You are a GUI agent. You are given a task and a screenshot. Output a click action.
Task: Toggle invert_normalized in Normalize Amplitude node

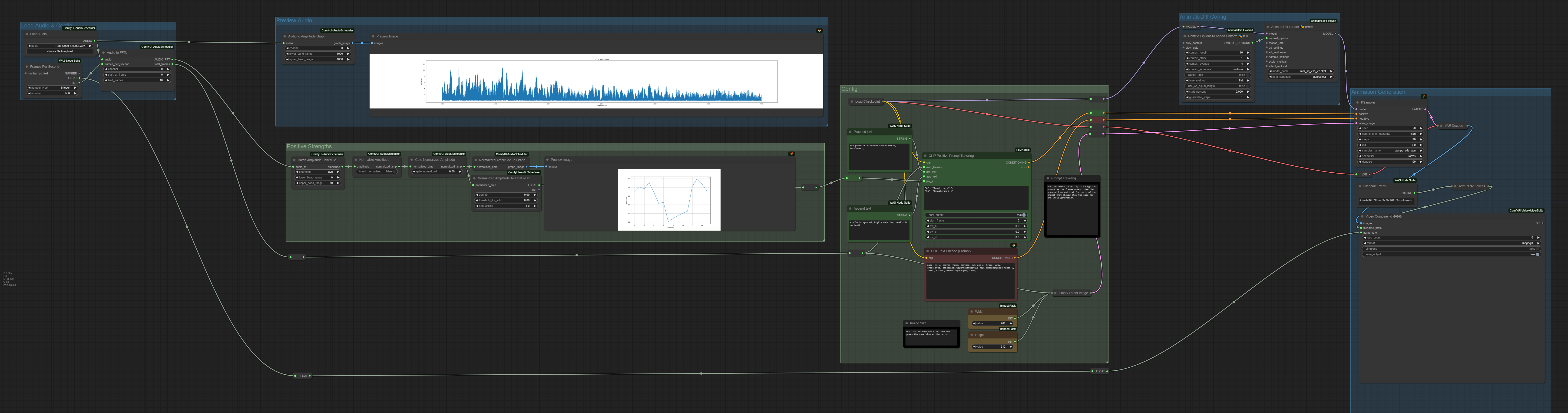click(377, 171)
